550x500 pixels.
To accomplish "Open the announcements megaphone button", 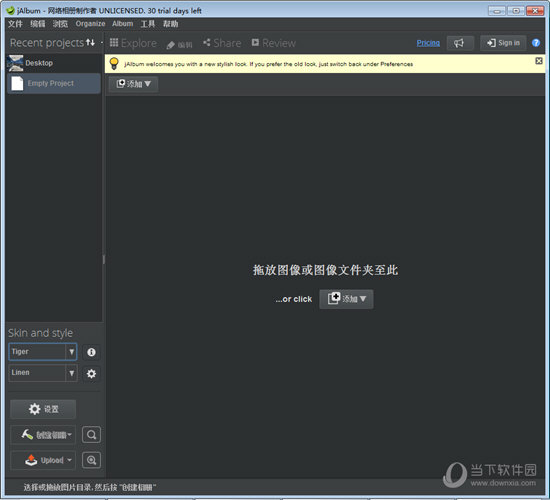I will 460,43.
